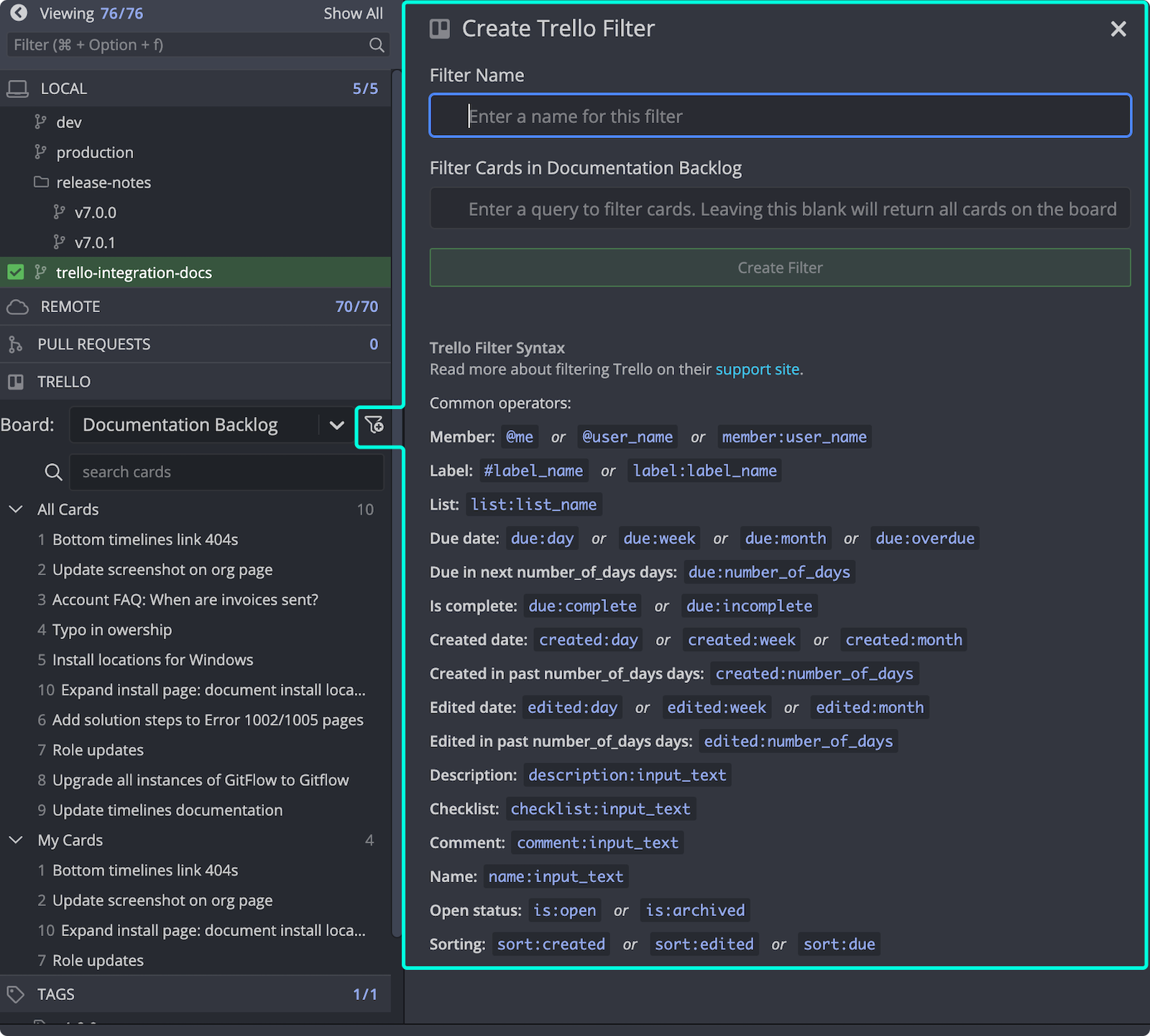Collapse the My Cards section

pyautogui.click(x=16, y=840)
